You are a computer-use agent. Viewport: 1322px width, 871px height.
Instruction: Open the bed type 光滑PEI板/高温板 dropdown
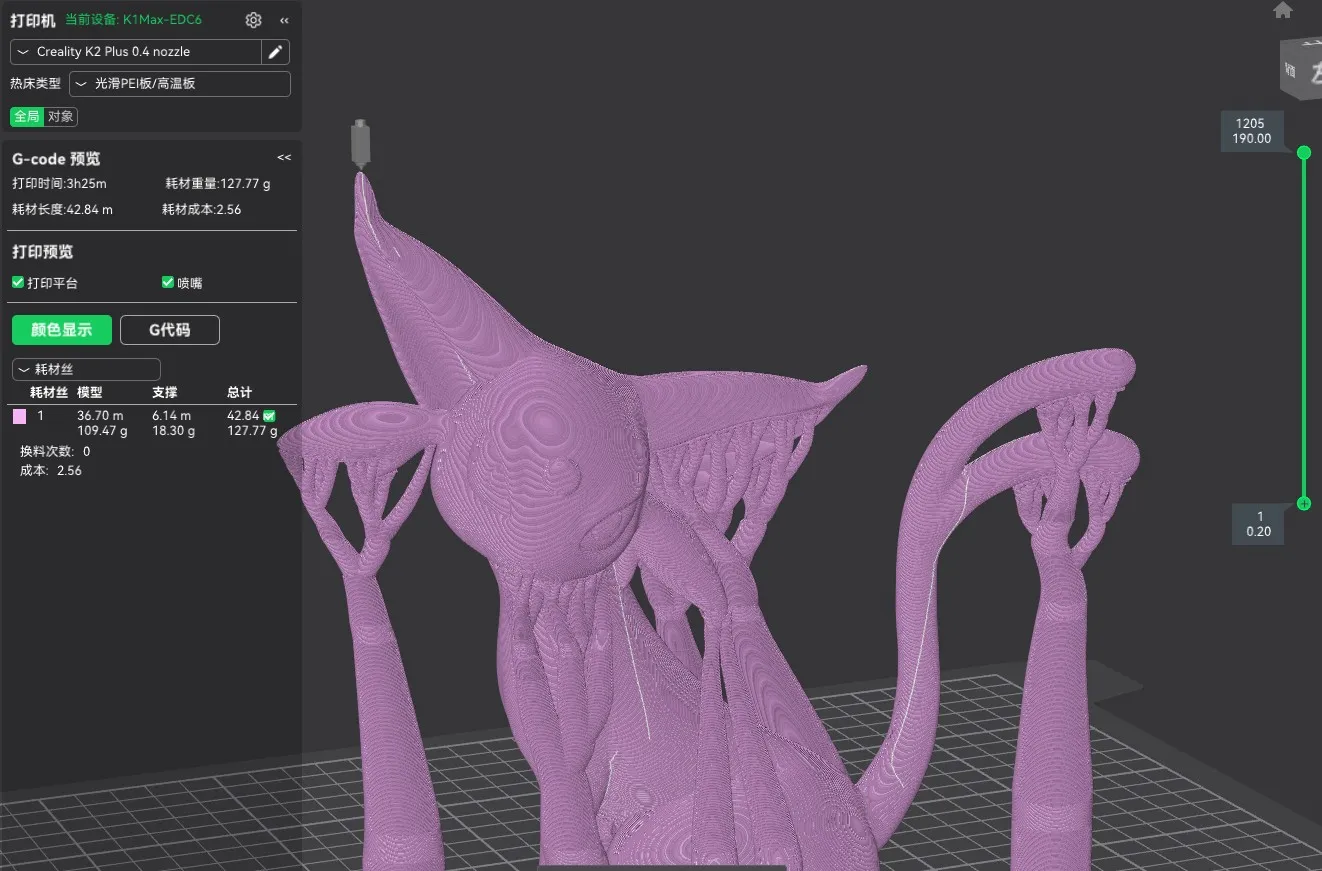tap(180, 84)
